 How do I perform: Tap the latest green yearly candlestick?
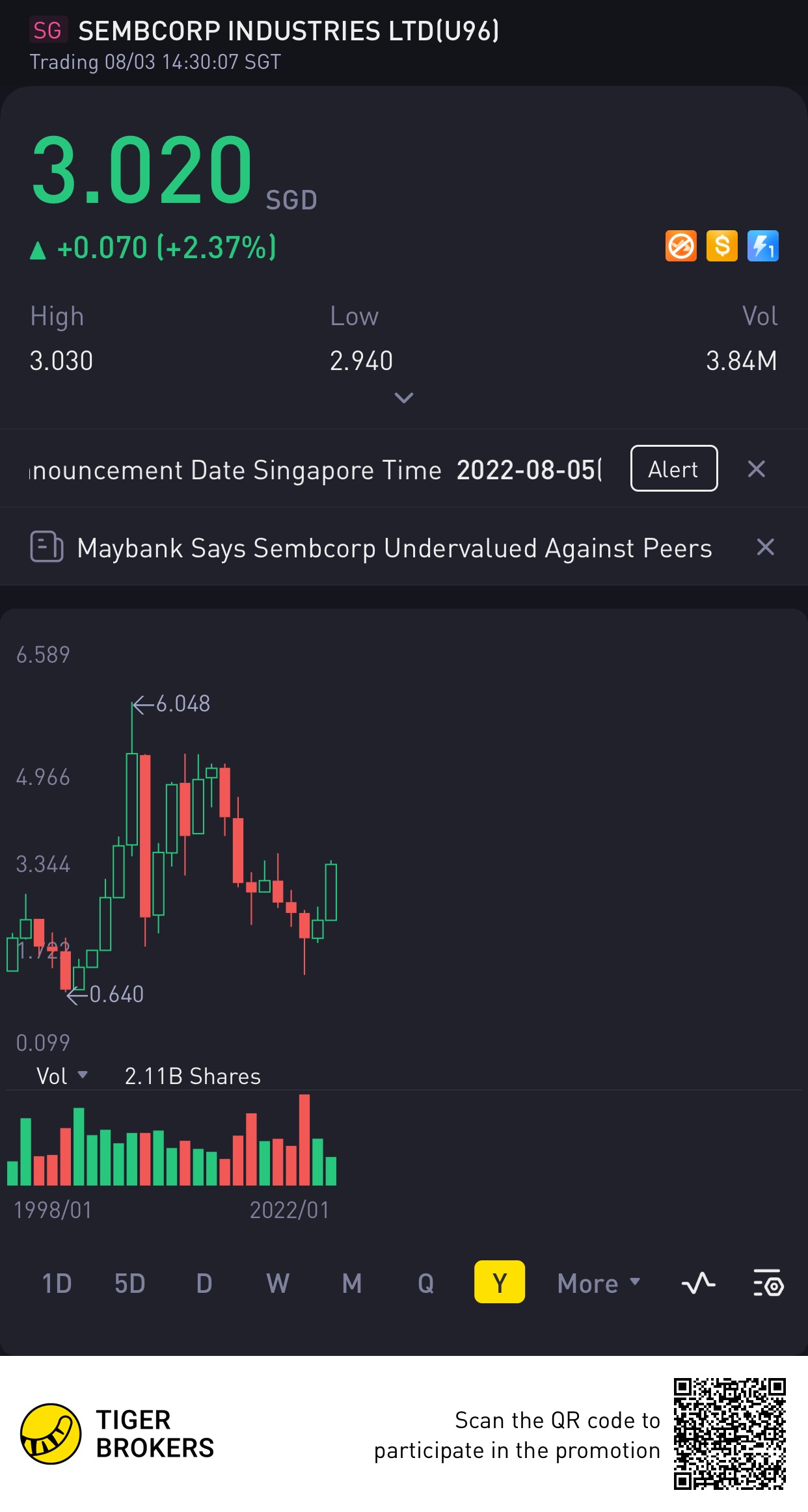(x=330, y=891)
